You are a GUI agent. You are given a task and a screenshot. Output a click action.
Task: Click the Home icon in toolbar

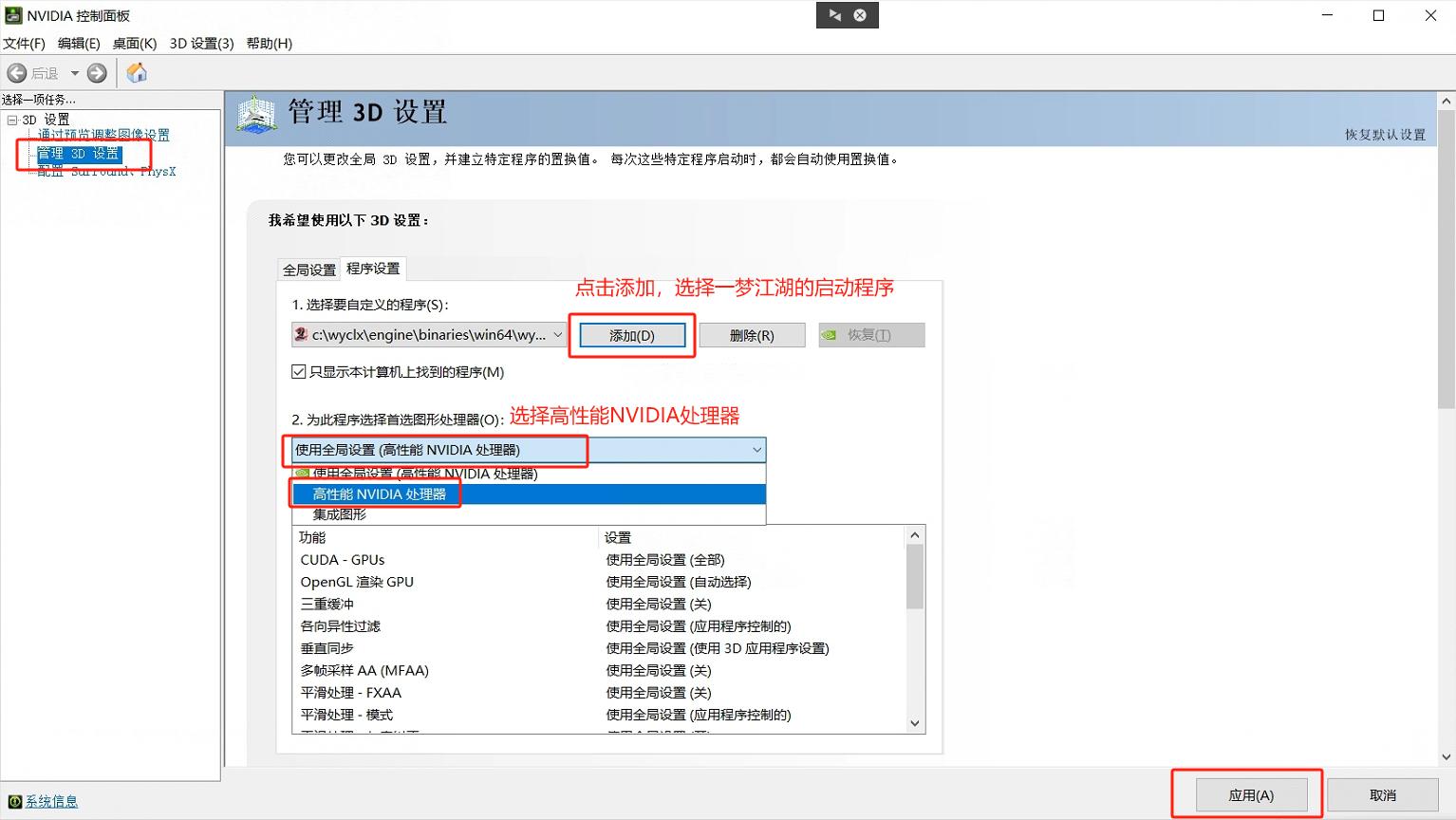coord(137,73)
